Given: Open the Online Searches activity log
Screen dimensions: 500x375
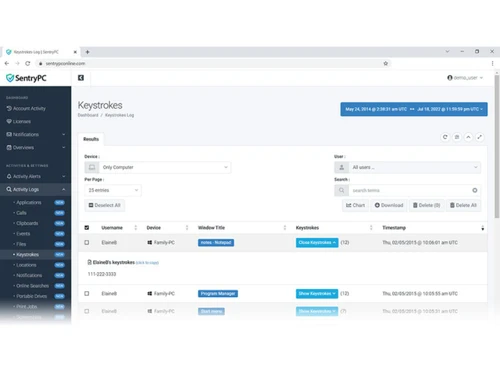Looking at the screenshot, I should [x=32, y=286].
